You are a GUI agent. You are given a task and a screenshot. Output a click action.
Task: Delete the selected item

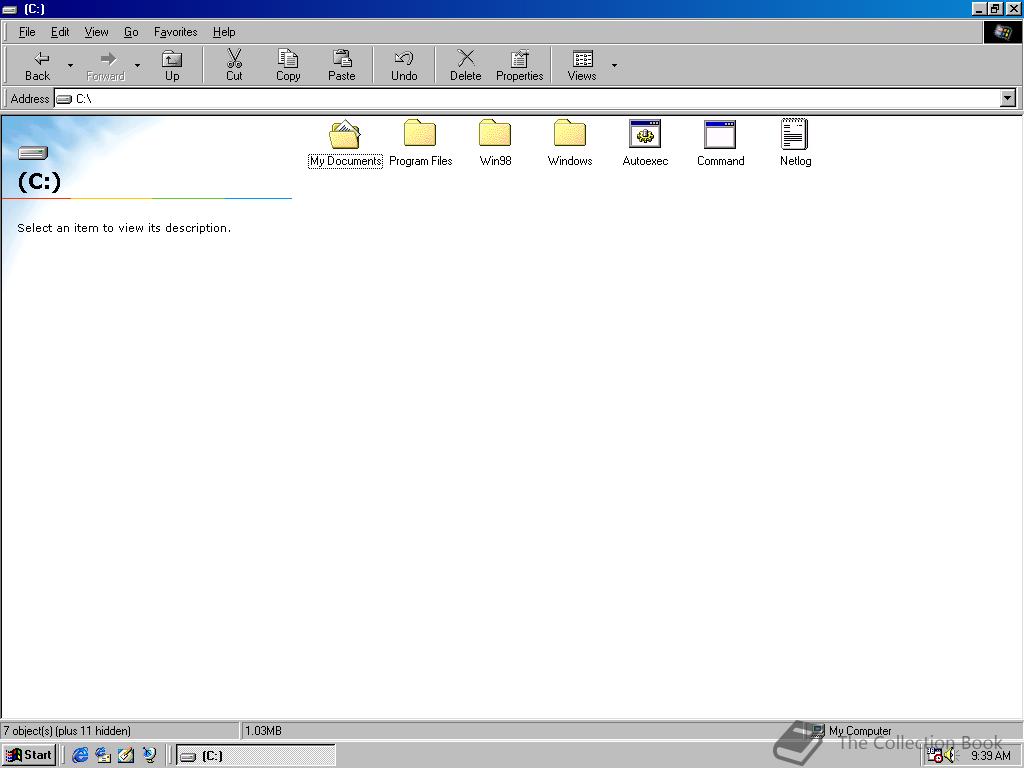click(466, 65)
